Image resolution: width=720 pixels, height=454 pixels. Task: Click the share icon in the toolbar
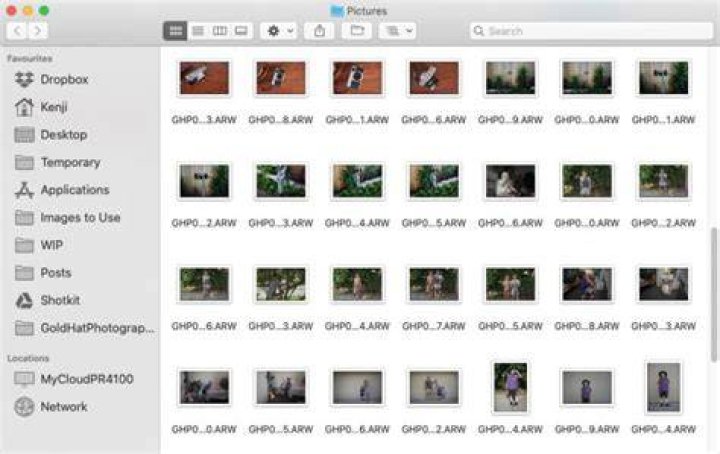(320, 31)
